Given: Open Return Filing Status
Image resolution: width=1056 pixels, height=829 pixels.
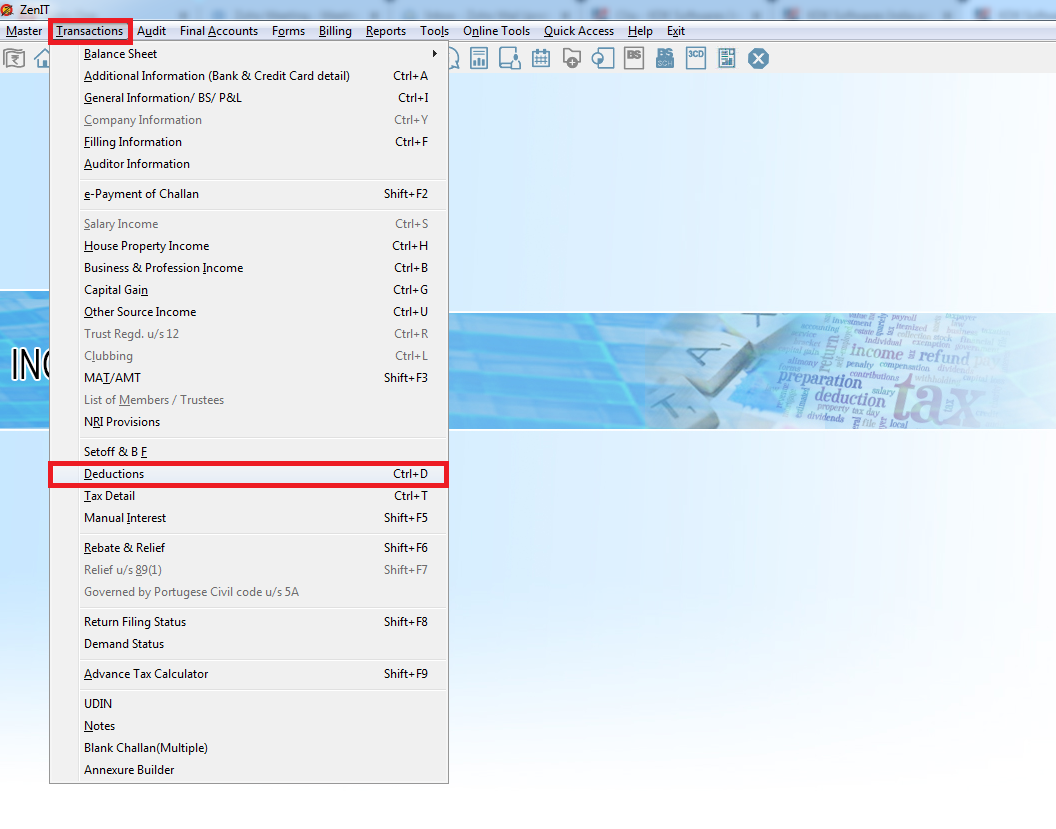Looking at the screenshot, I should coord(249,622).
